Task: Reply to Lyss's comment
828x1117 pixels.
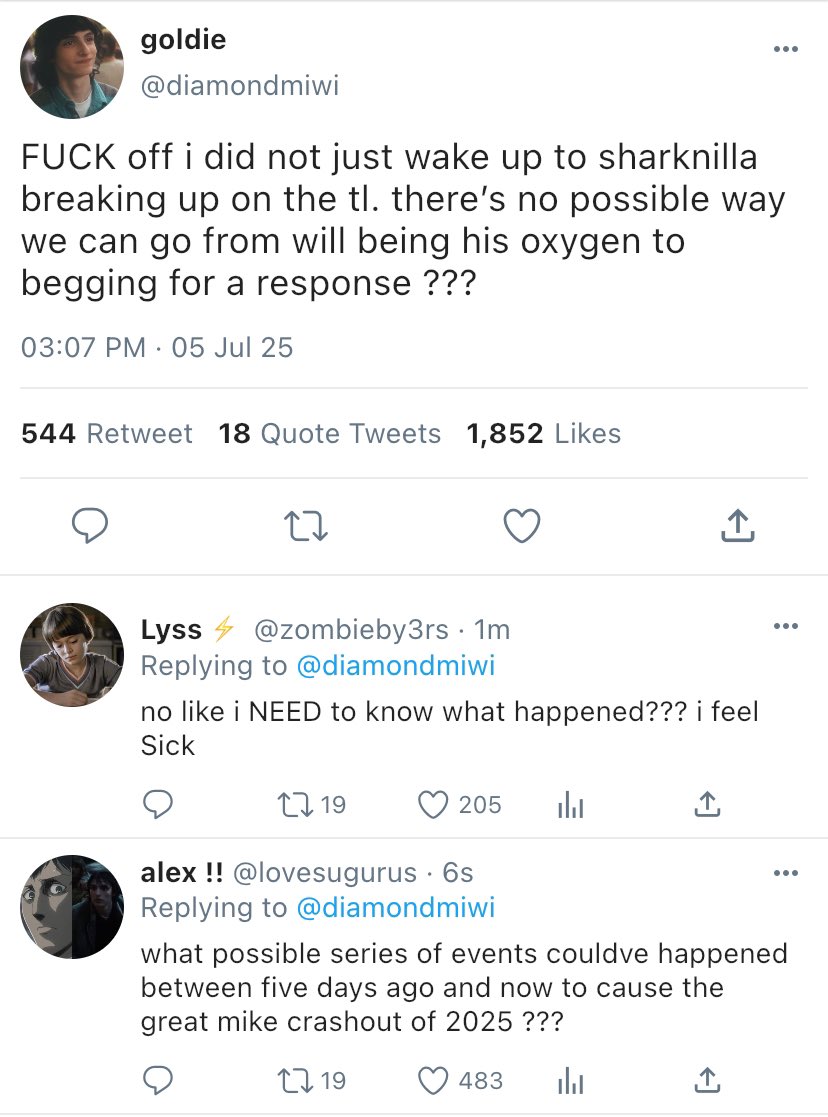Action: click(158, 804)
